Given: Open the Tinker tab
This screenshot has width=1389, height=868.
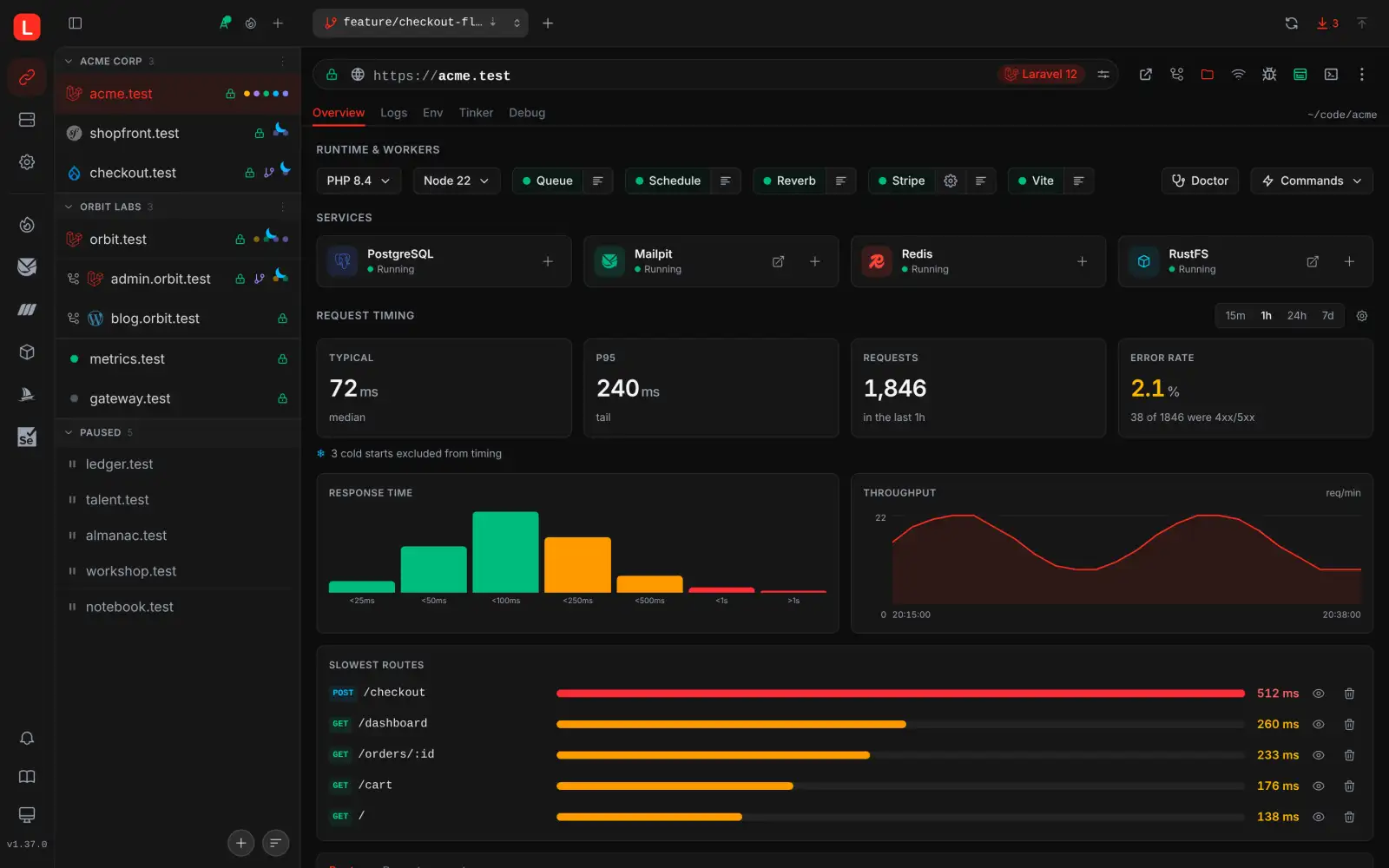Looking at the screenshot, I should click(476, 113).
